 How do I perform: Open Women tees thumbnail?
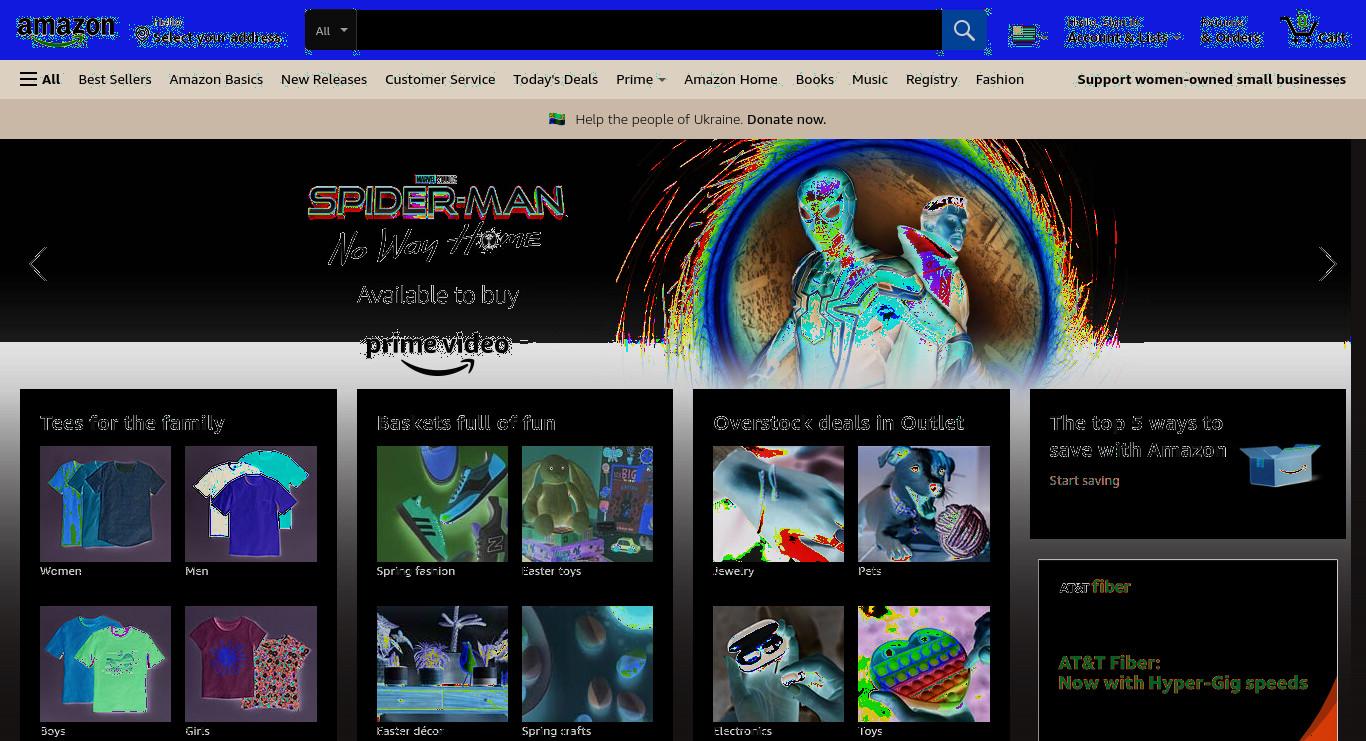pos(105,504)
